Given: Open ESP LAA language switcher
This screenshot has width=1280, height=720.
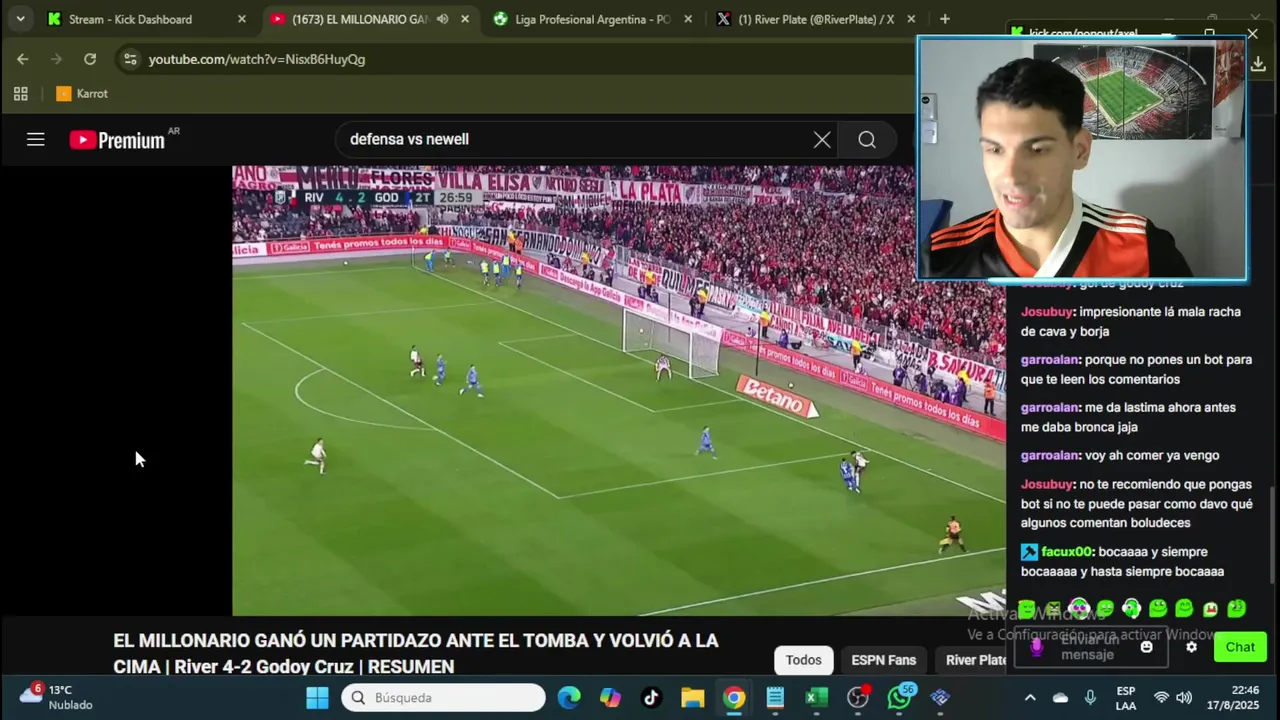Looking at the screenshot, I should [x=1126, y=698].
